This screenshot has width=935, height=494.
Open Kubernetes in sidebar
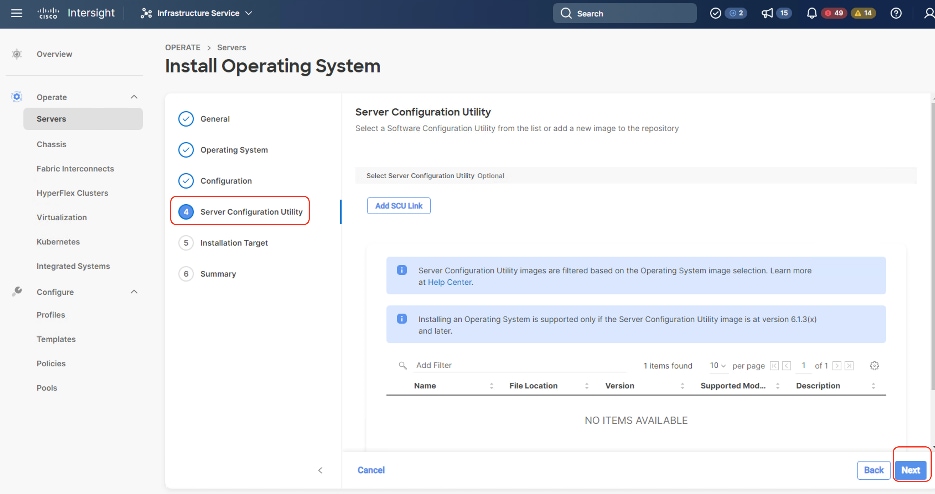[x=58, y=242]
